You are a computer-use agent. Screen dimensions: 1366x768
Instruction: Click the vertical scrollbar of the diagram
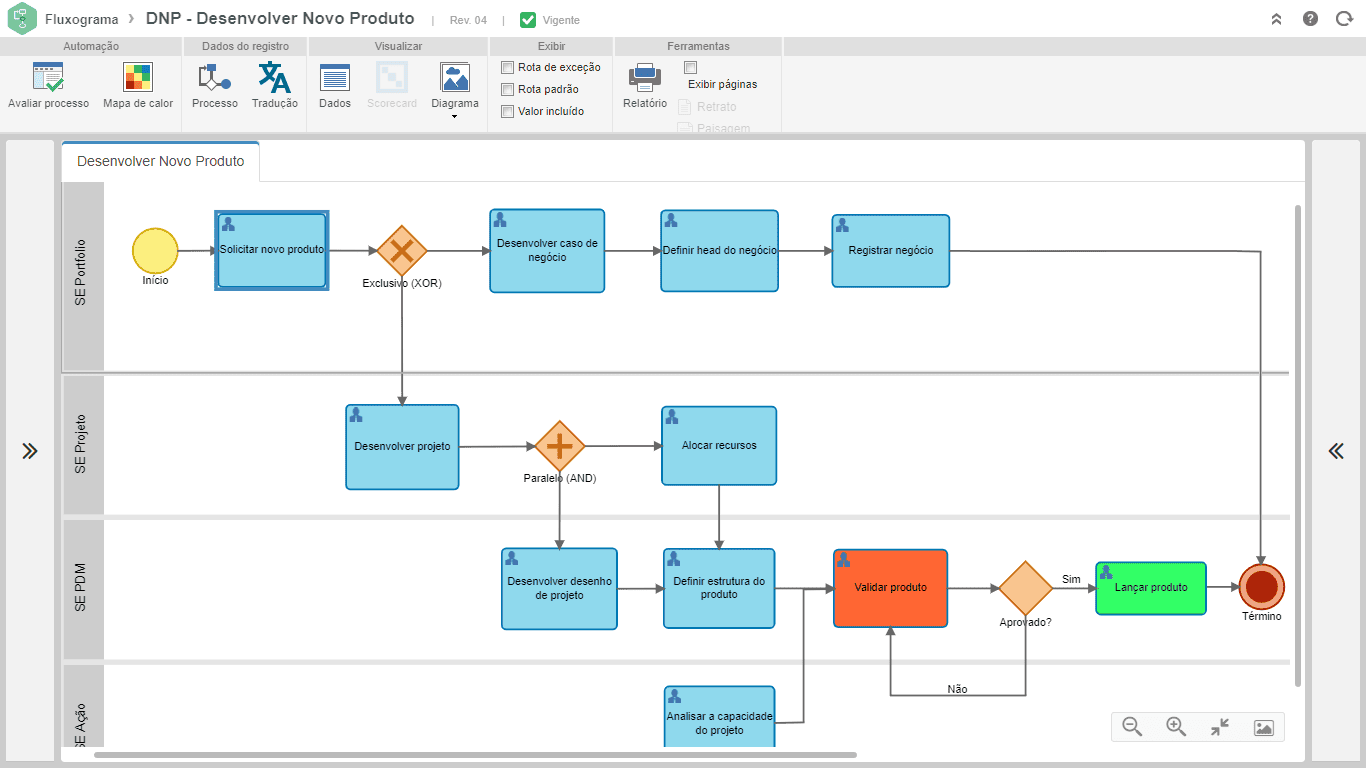click(1298, 445)
